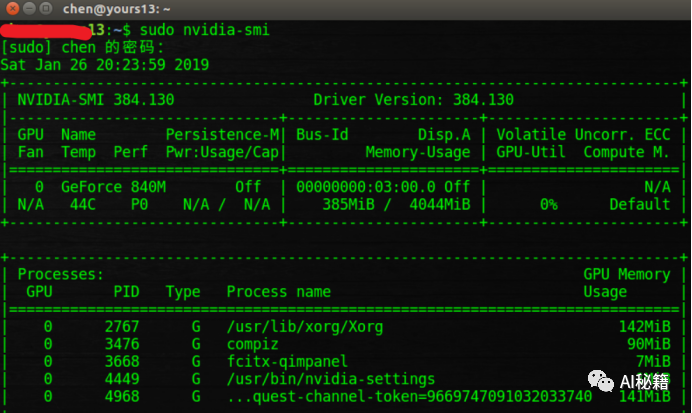Click the 'Memory-Usage' header

[418, 152]
